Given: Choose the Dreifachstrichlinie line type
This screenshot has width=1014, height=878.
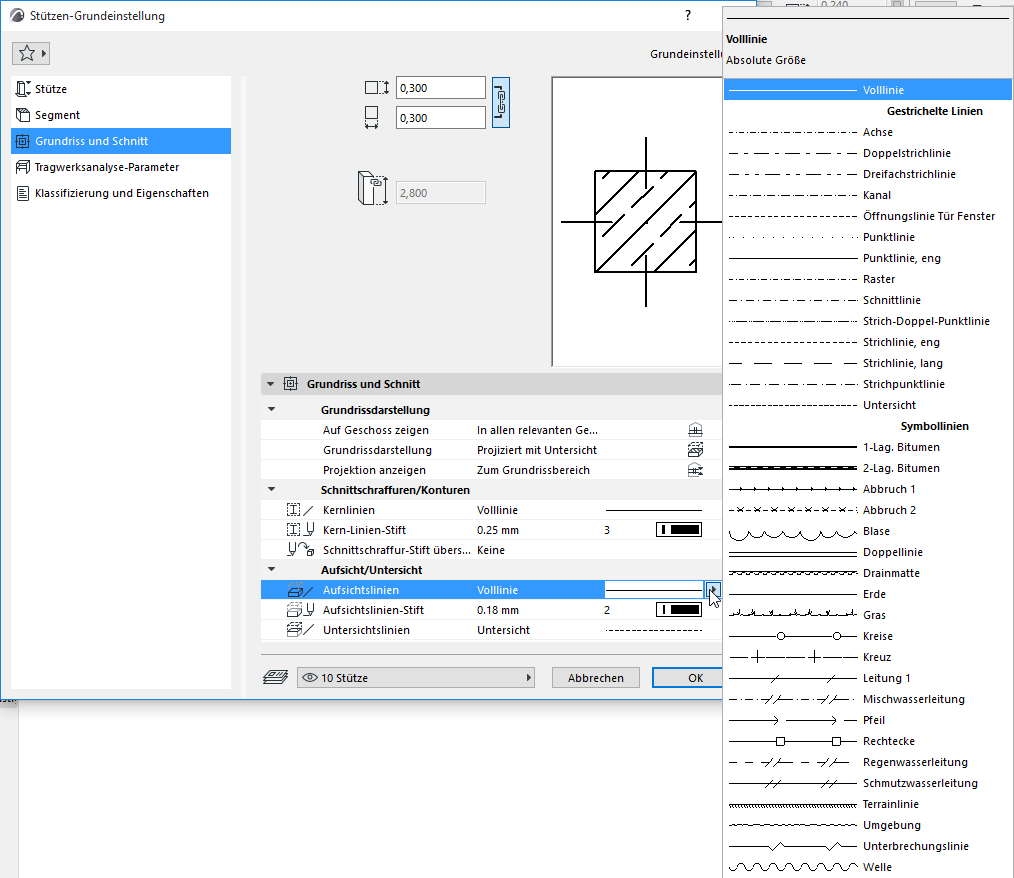Looking at the screenshot, I should 868,174.
